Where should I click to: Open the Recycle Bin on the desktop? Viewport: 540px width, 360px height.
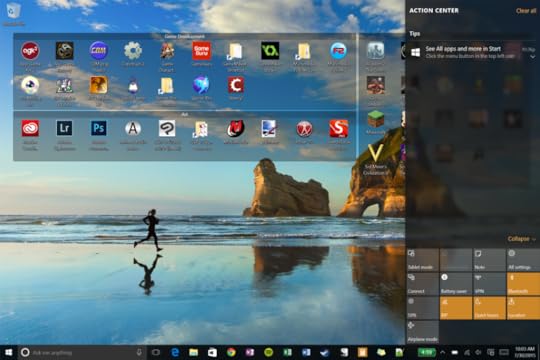click(x=14, y=10)
